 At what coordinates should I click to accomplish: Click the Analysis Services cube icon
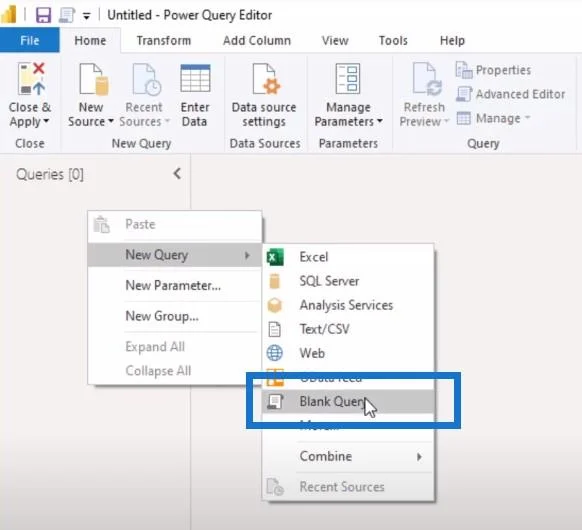[x=275, y=305]
